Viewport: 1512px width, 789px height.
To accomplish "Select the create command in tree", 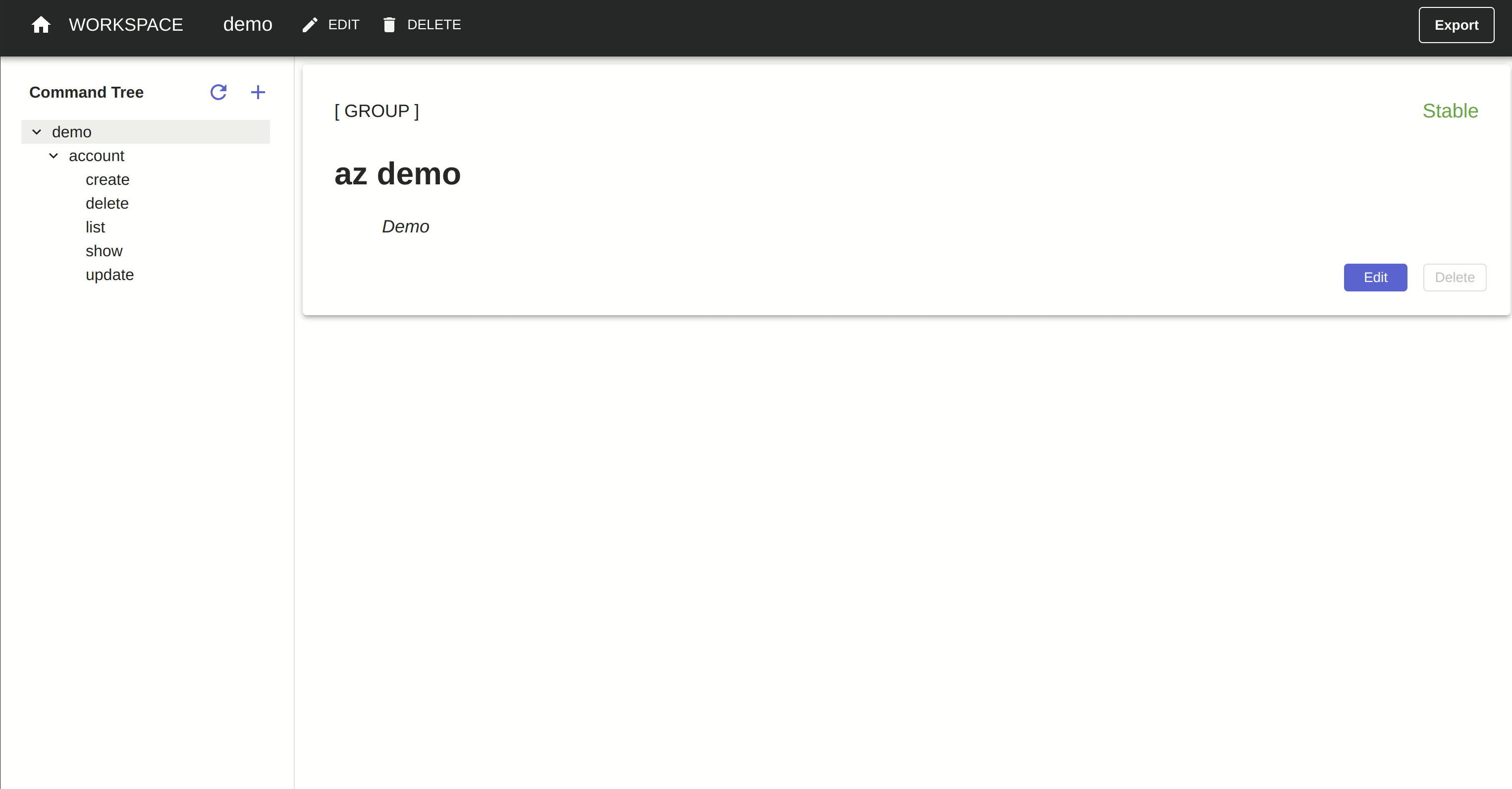I will [x=107, y=179].
